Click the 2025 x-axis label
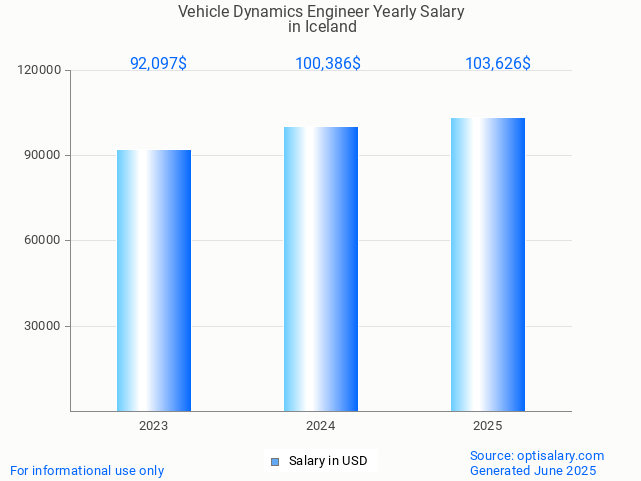641x481 pixels. (x=488, y=426)
